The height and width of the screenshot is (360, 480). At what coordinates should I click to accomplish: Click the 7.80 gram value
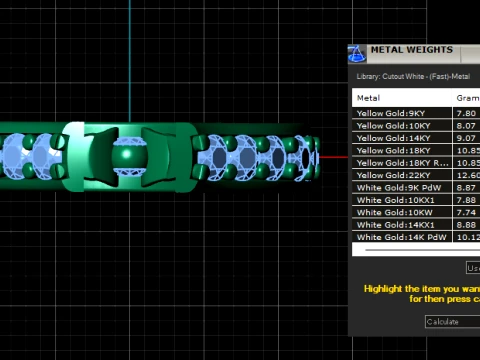tap(466, 113)
